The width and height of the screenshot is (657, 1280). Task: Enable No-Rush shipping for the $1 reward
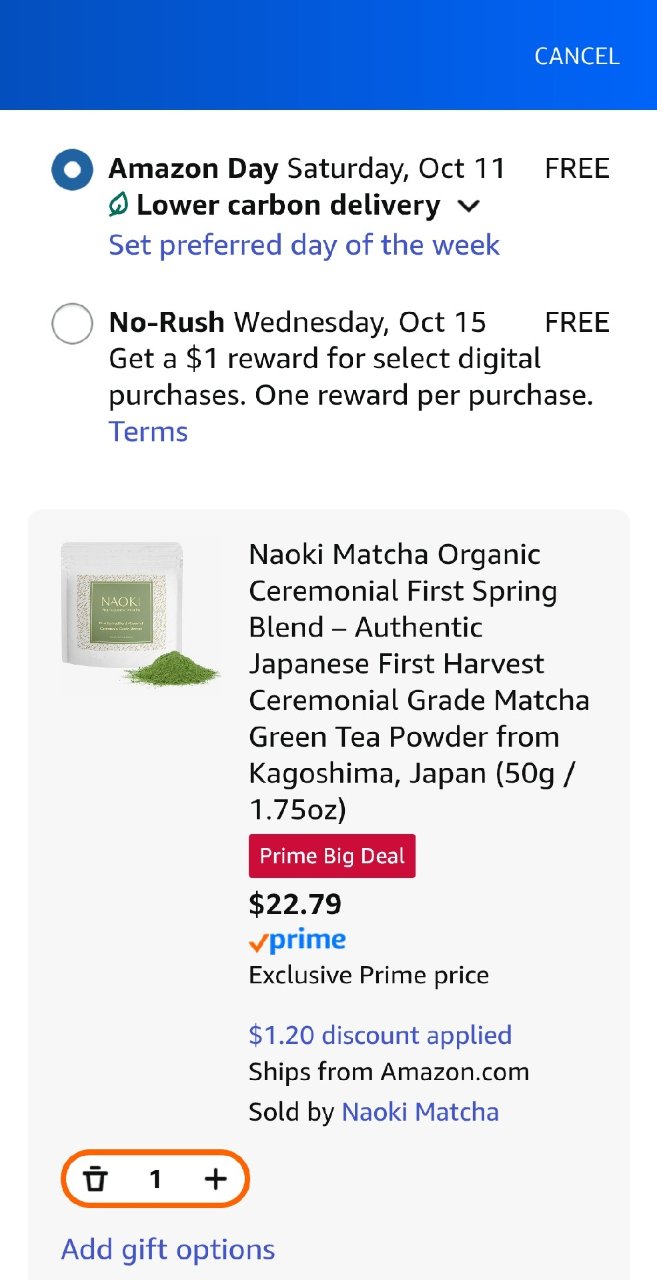click(71, 323)
